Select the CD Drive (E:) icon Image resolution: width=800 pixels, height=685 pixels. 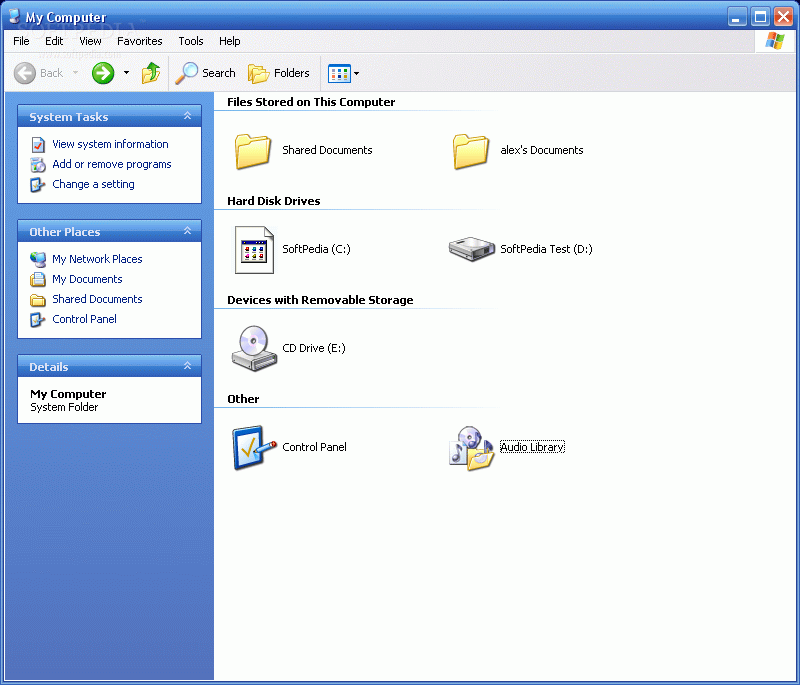[x=254, y=348]
